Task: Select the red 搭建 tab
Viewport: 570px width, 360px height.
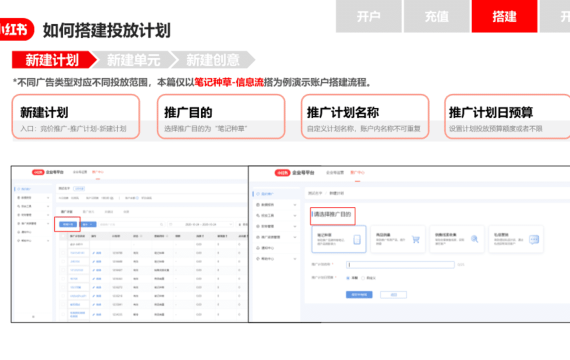Action: [505, 16]
